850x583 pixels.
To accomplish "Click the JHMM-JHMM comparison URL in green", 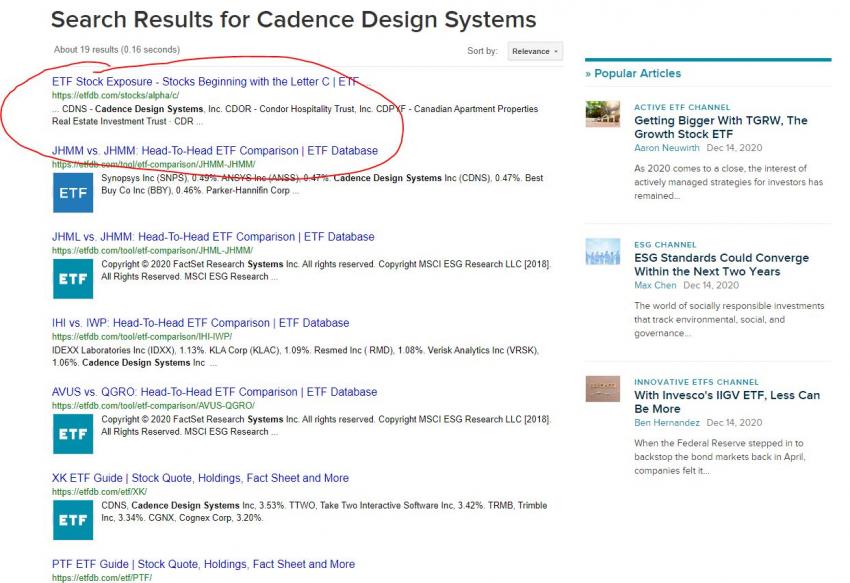I will 153,164.
